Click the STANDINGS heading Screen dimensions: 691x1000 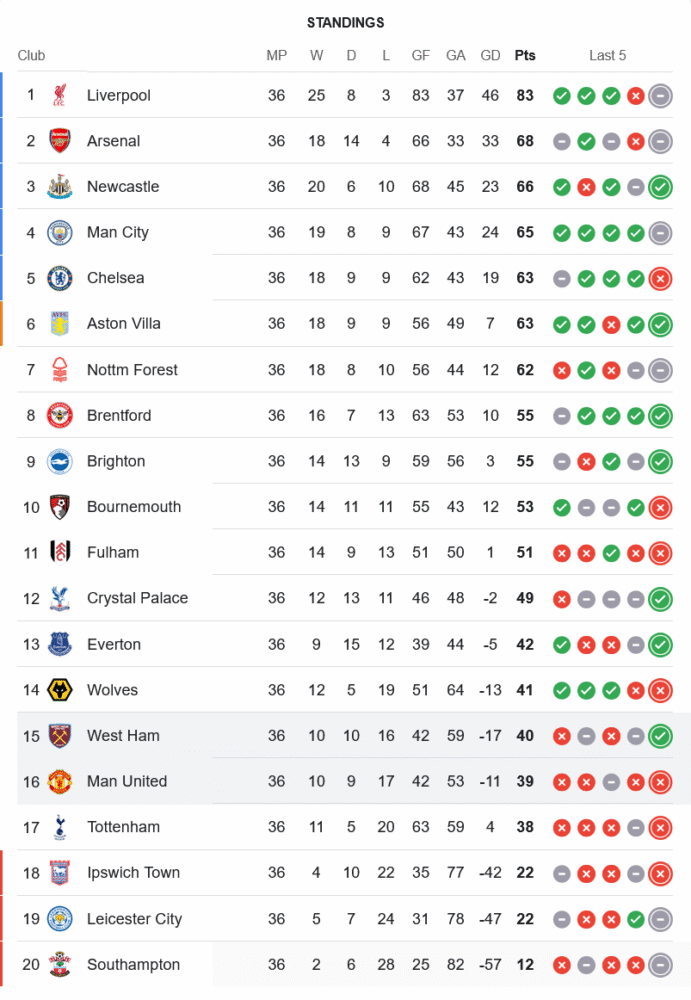(345, 22)
